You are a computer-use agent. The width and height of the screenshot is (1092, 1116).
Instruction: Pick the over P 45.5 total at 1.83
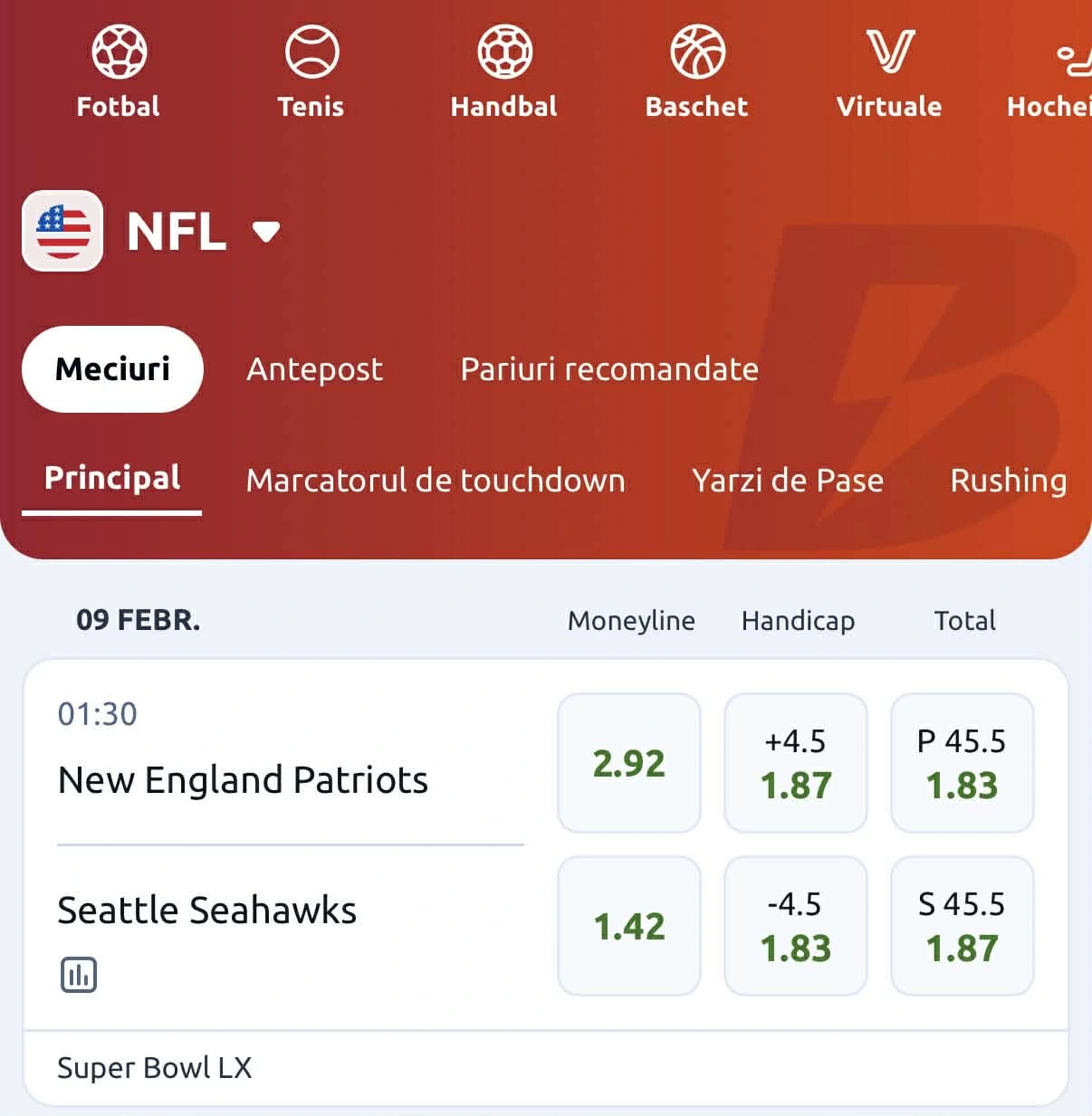[962, 763]
